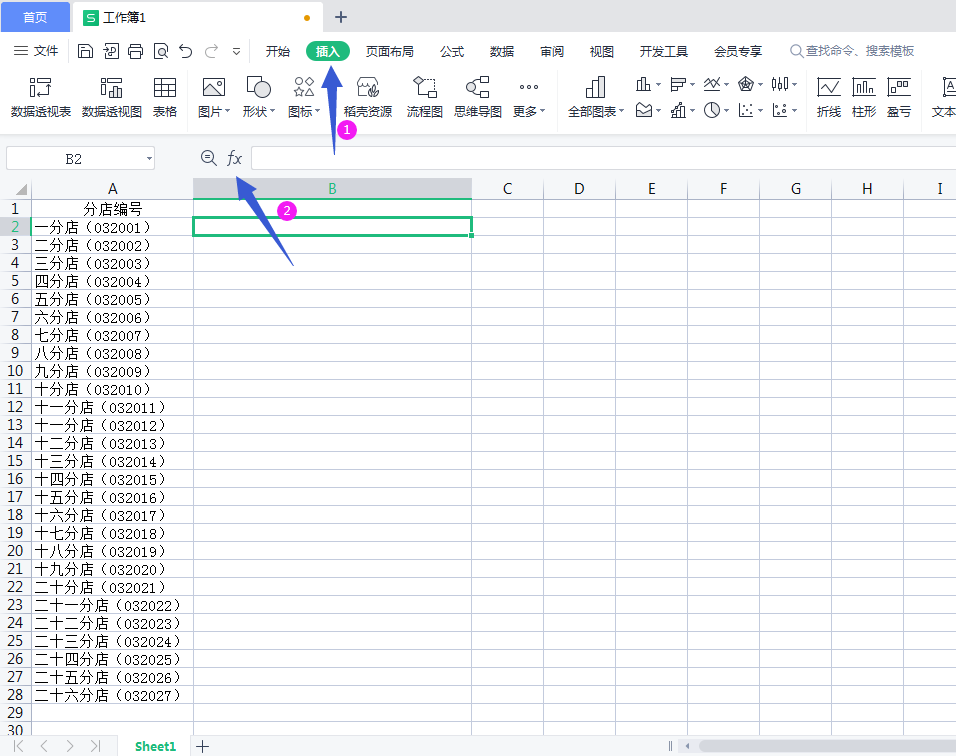
Task: Insert a 思维导图 mind map
Action: 478,98
